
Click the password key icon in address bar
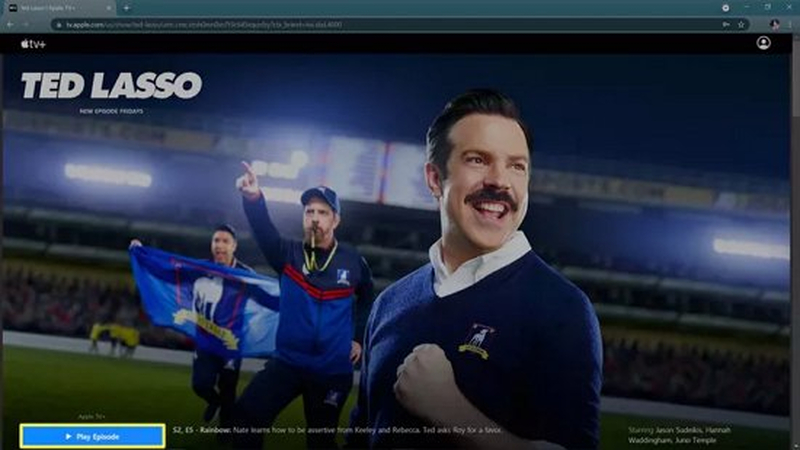click(726, 24)
